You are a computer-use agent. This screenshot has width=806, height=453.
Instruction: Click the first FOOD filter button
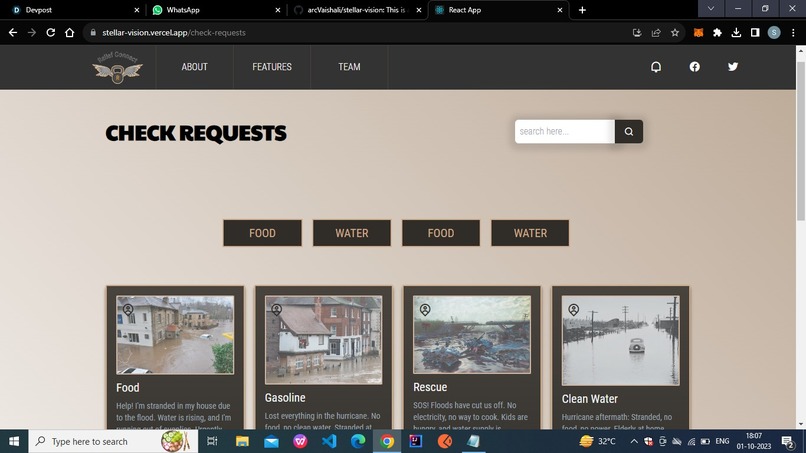[x=263, y=233]
